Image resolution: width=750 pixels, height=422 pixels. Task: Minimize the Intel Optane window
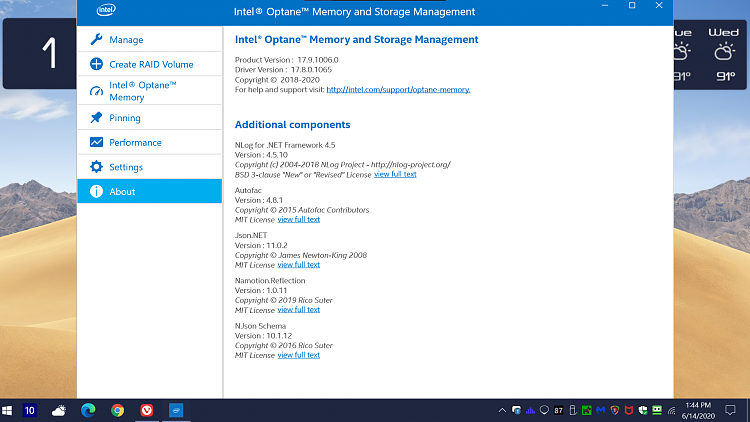[x=605, y=6]
